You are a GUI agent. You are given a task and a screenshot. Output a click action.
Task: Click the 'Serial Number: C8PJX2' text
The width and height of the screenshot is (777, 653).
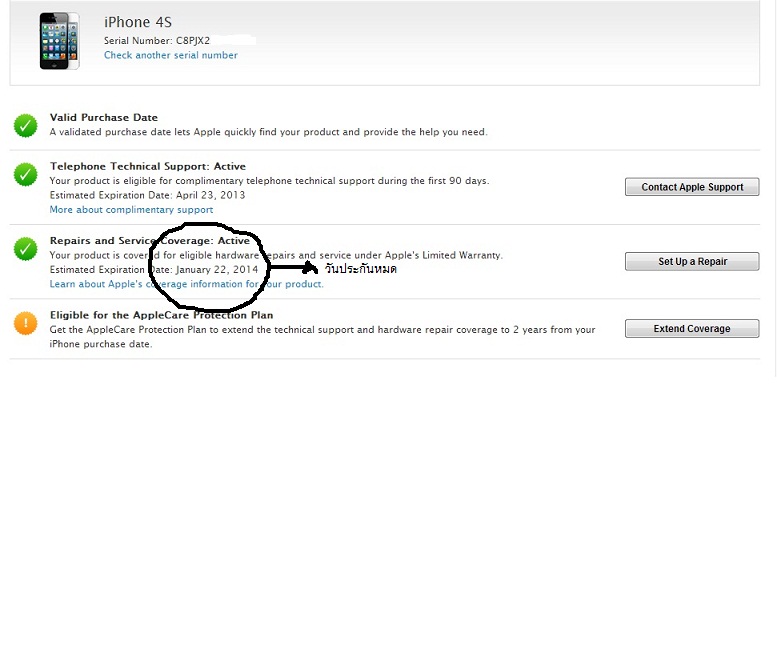tap(157, 41)
